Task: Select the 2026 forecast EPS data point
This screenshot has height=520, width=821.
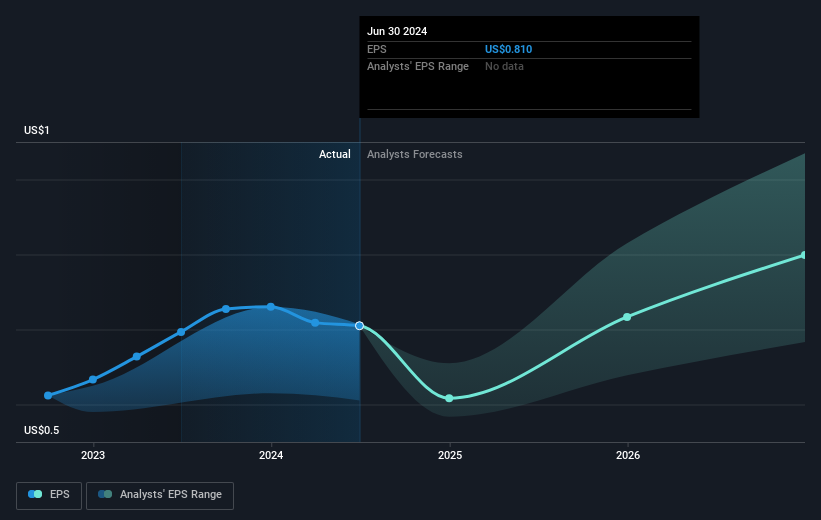Action: [x=627, y=317]
